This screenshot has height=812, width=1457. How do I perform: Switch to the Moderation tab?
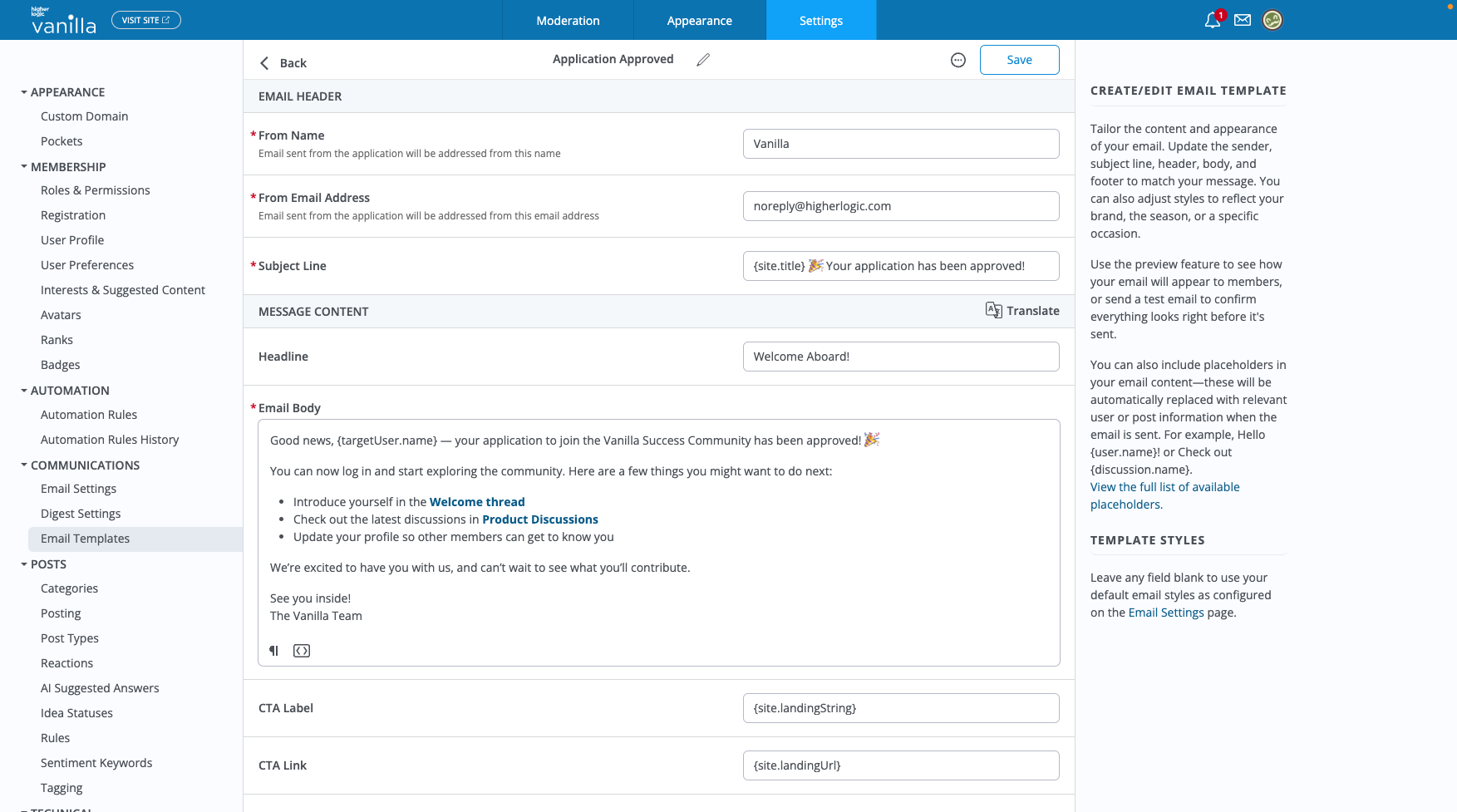pos(568,20)
